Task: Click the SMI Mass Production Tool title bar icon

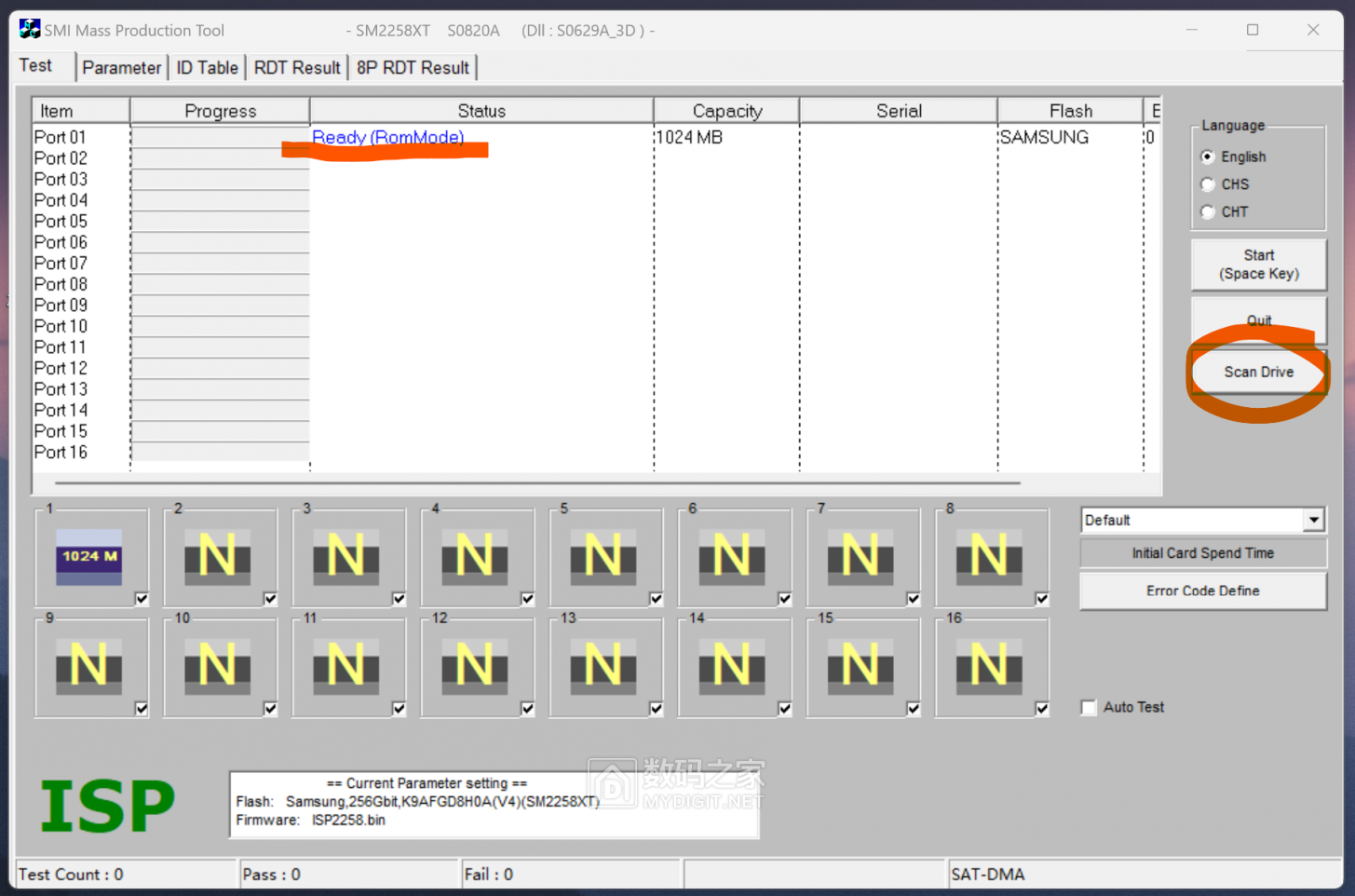Action: point(30,30)
